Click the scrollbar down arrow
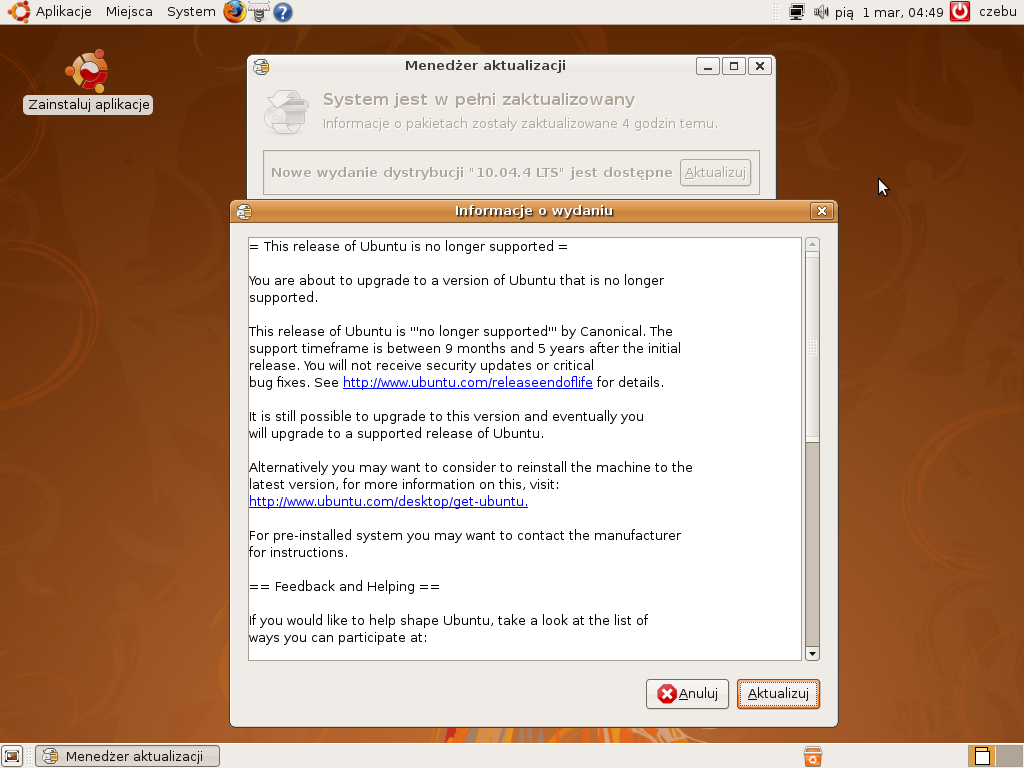This screenshot has width=1024, height=768. point(812,654)
